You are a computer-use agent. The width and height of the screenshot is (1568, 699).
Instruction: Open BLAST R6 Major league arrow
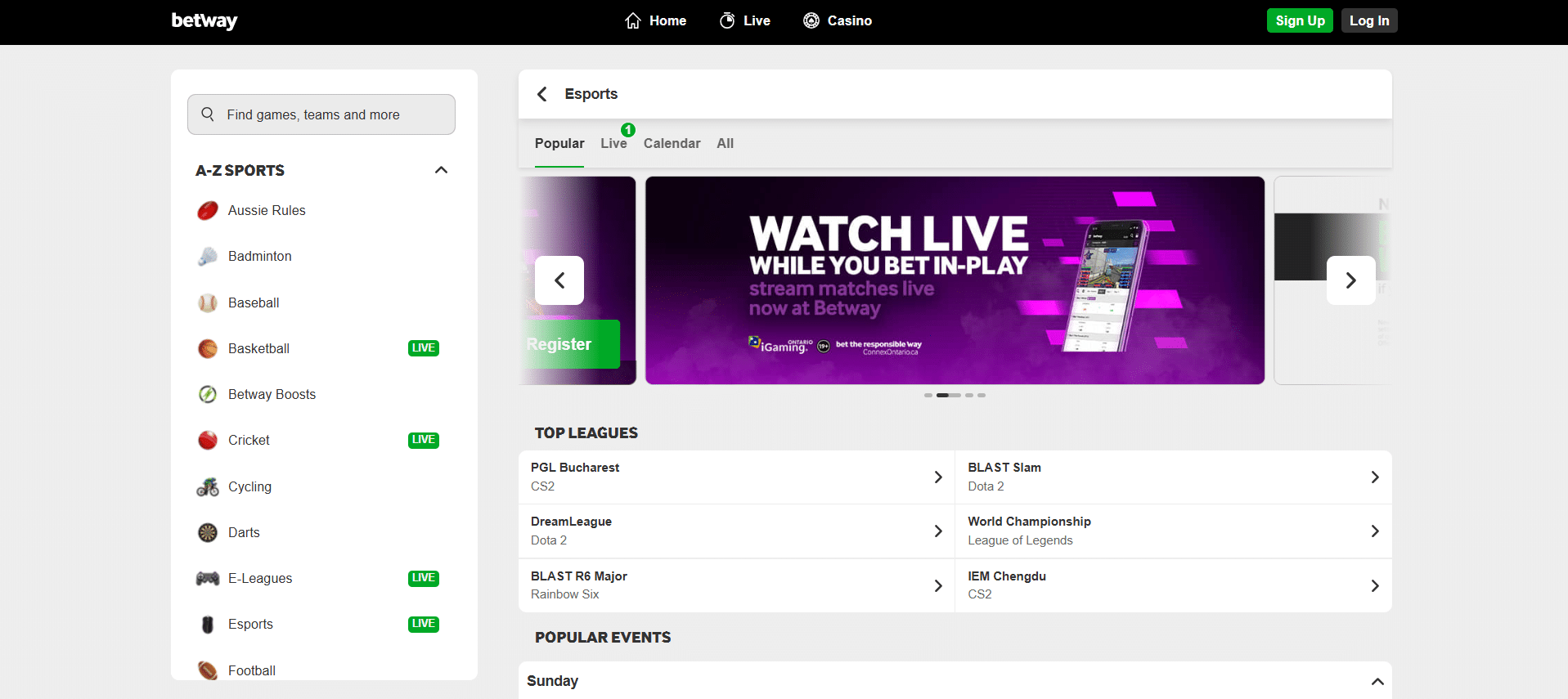[x=938, y=586]
